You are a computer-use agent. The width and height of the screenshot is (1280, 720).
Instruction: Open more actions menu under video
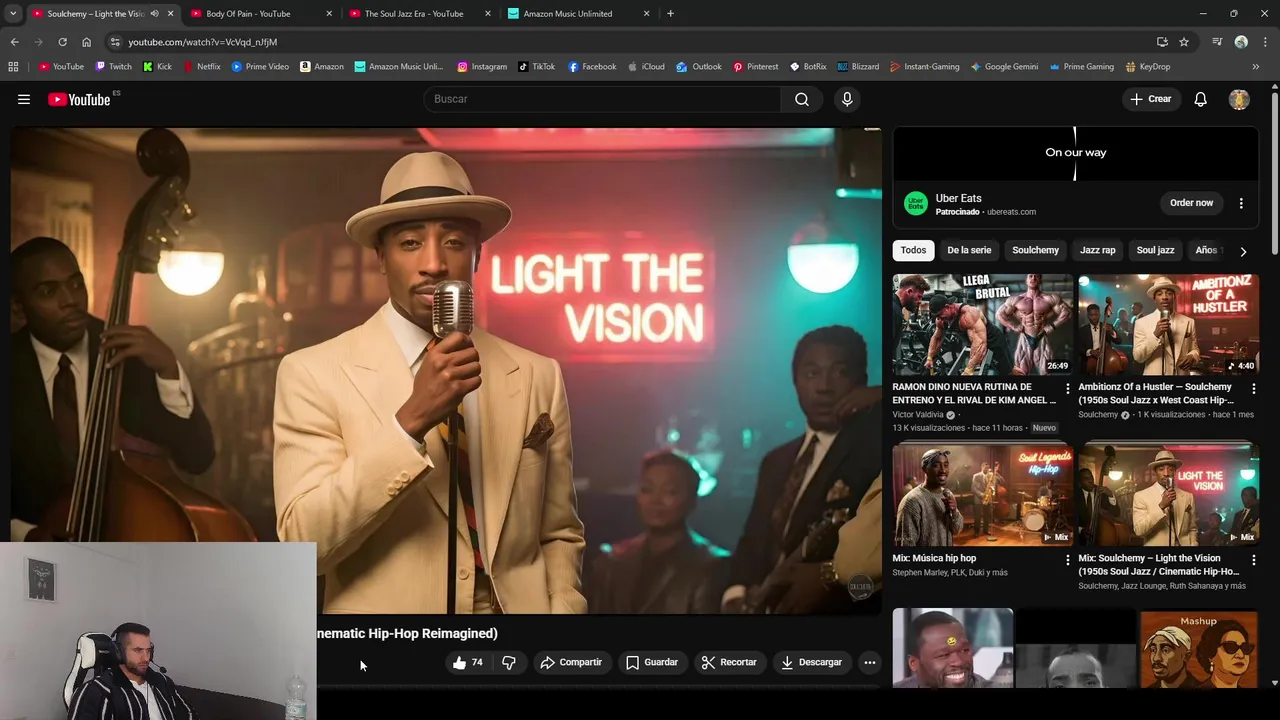pyautogui.click(x=869, y=662)
